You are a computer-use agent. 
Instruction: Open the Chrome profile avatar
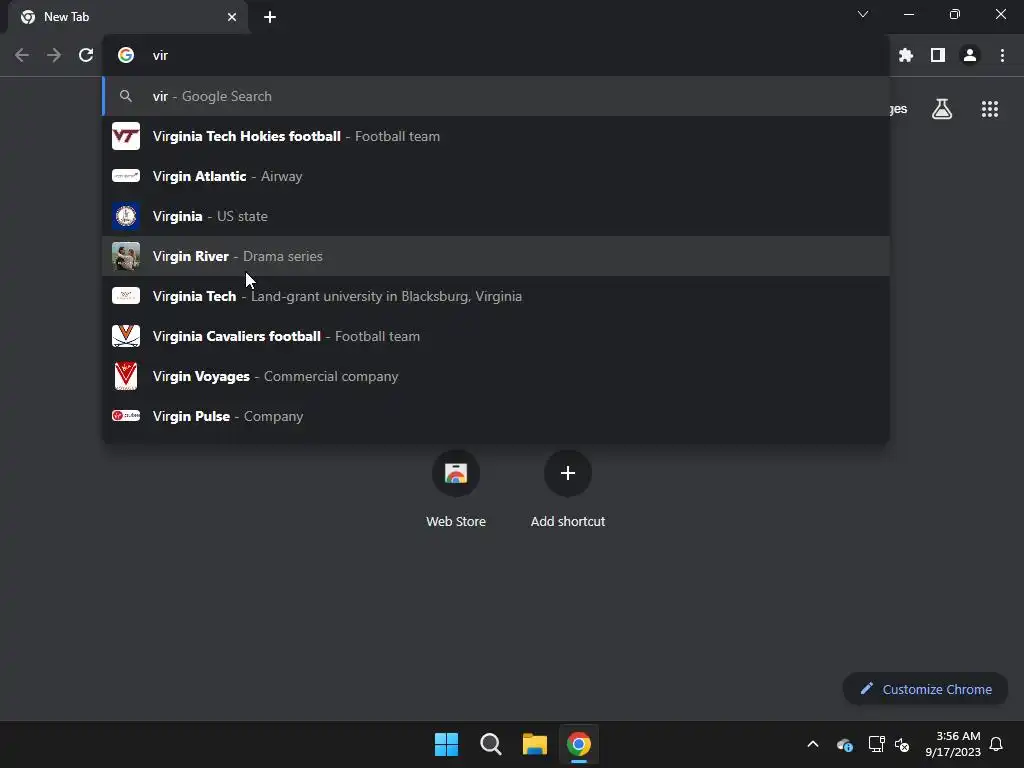click(x=970, y=56)
